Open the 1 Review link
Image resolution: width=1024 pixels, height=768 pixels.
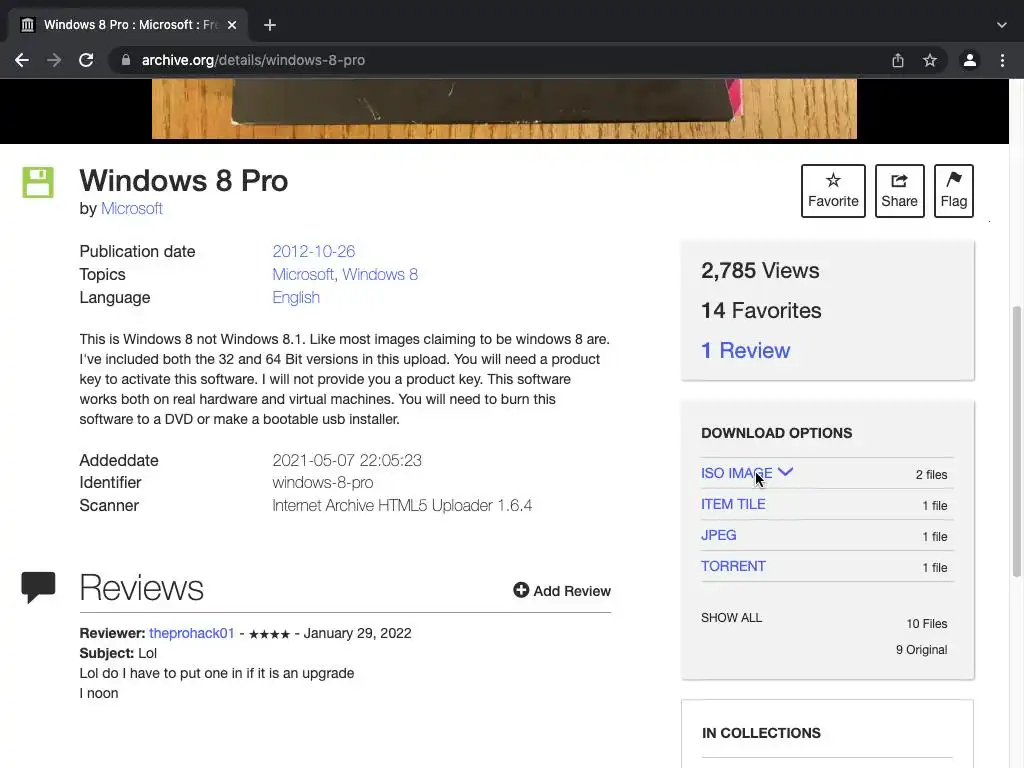tap(745, 350)
